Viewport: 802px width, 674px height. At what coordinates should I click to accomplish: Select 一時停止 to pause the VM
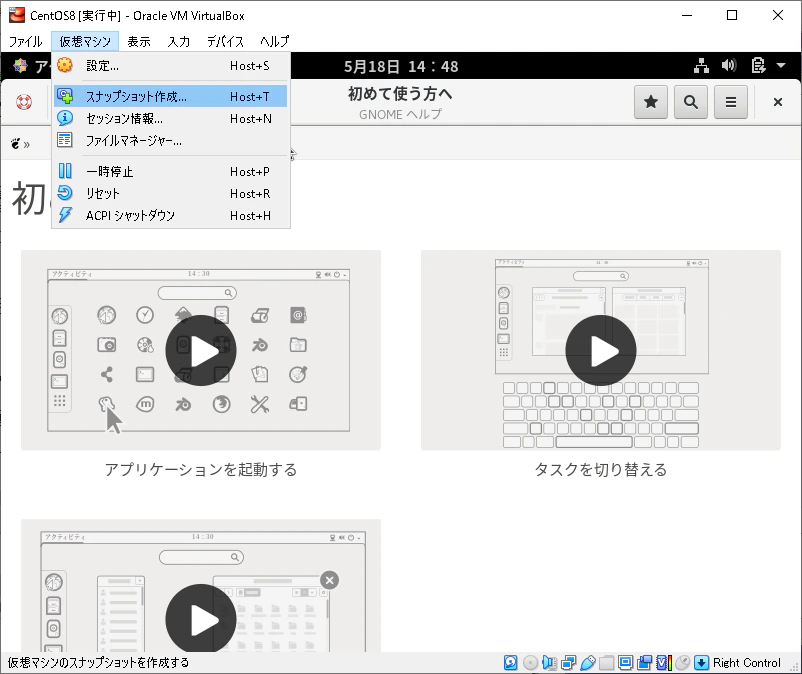click(x=171, y=171)
